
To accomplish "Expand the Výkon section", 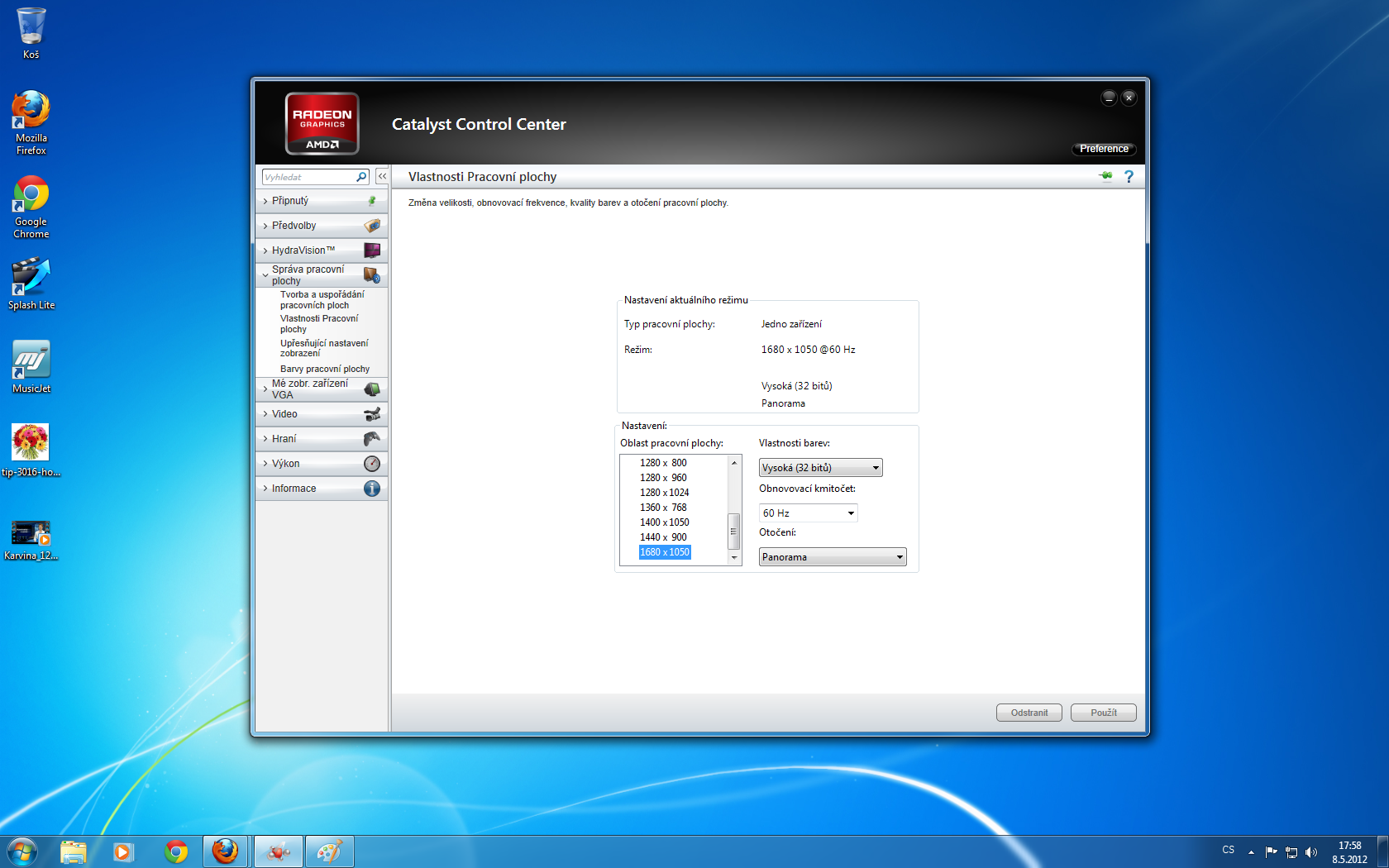I will [x=322, y=464].
